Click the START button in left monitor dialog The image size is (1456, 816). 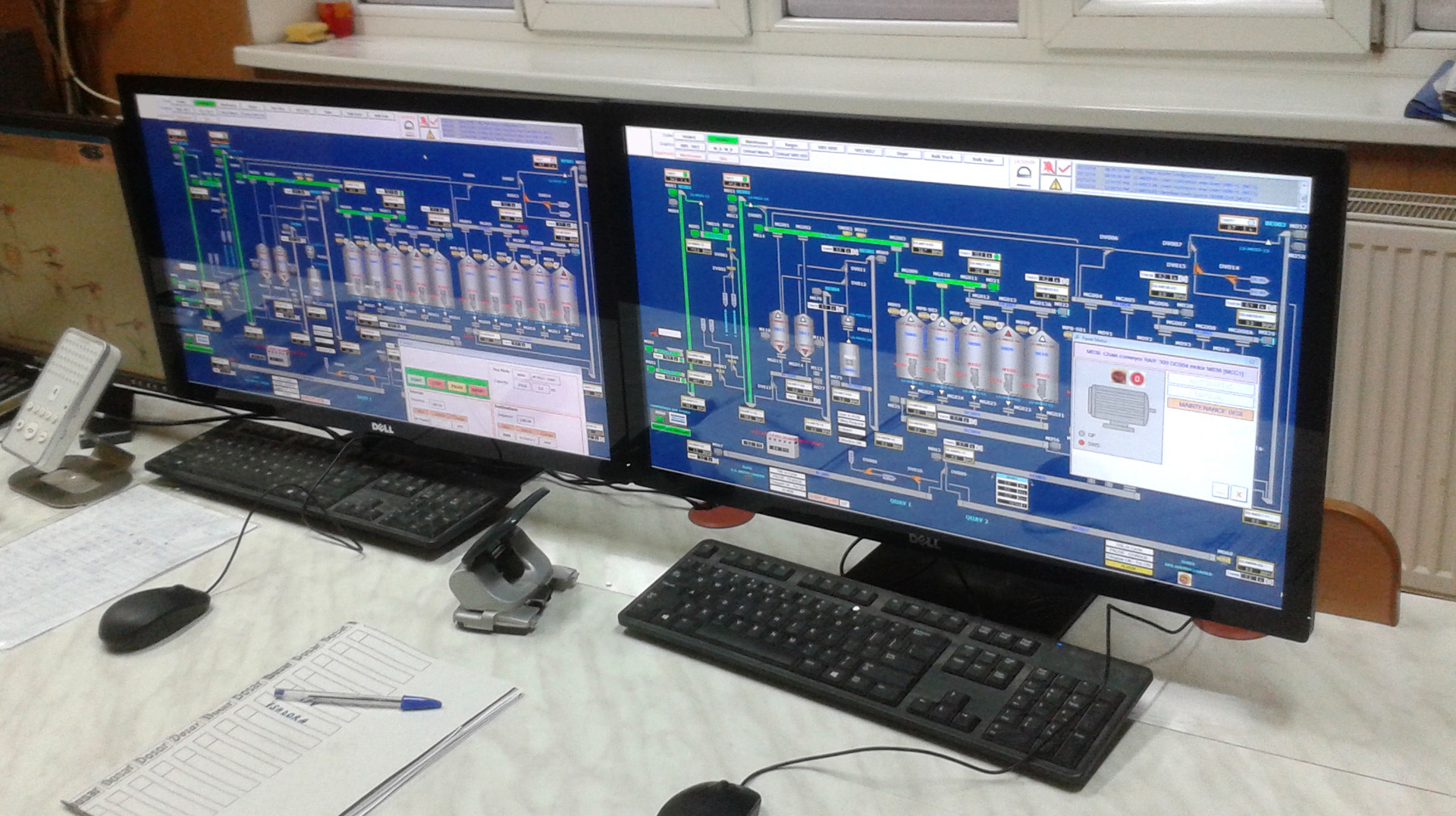416,380
